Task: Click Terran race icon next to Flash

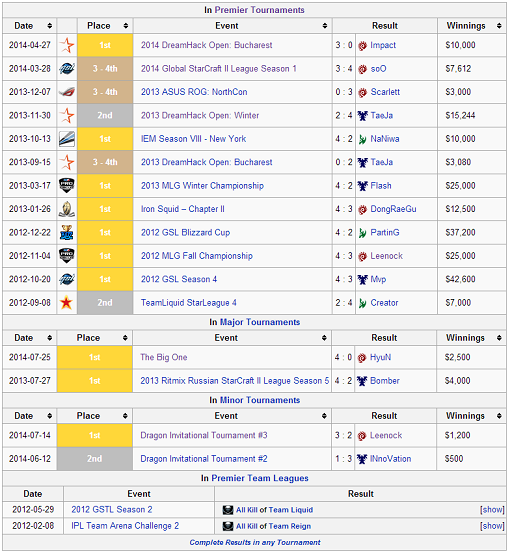Action: (362, 186)
